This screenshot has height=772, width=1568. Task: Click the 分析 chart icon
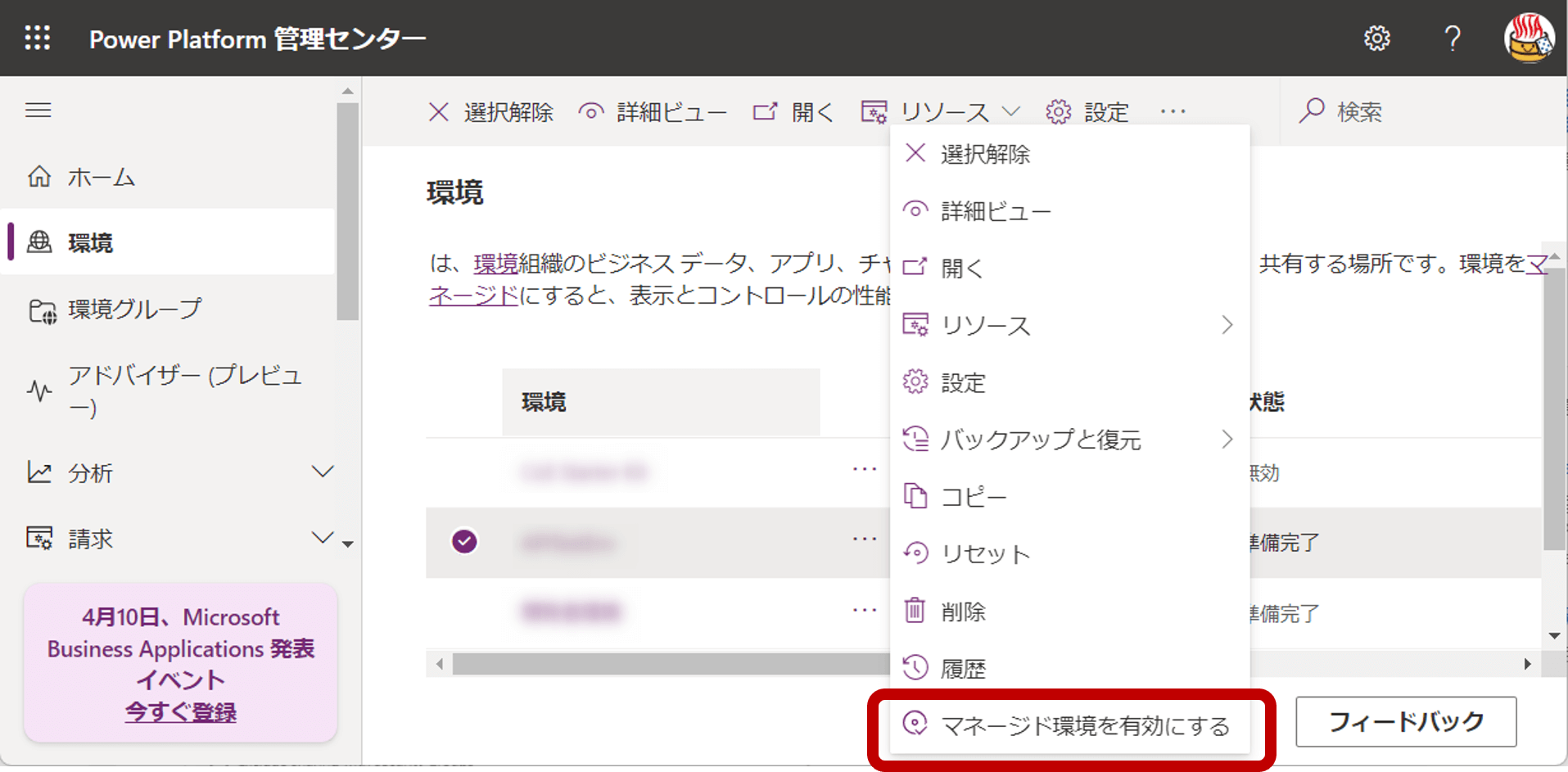(x=39, y=472)
